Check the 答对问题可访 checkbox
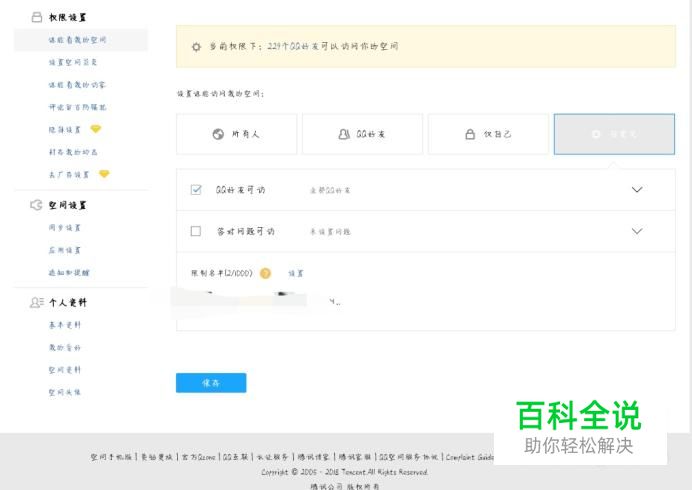 tap(196, 231)
